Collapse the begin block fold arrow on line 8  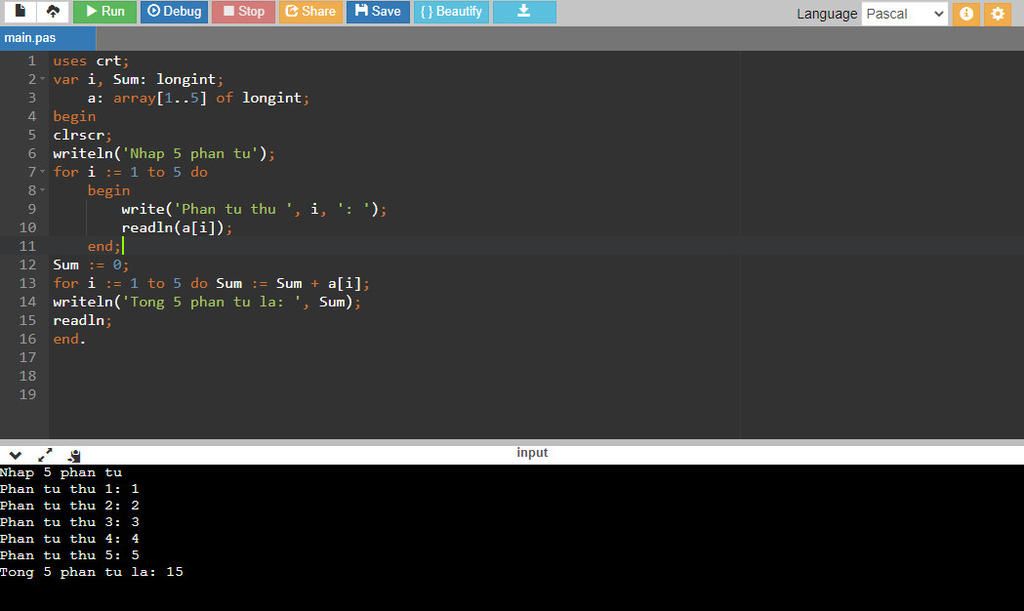click(42, 190)
